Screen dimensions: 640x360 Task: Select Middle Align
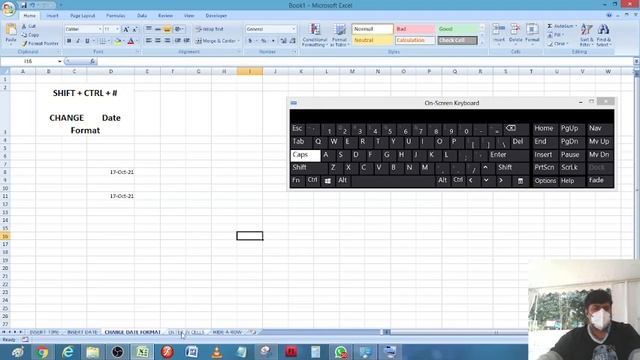click(x=158, y=29)
